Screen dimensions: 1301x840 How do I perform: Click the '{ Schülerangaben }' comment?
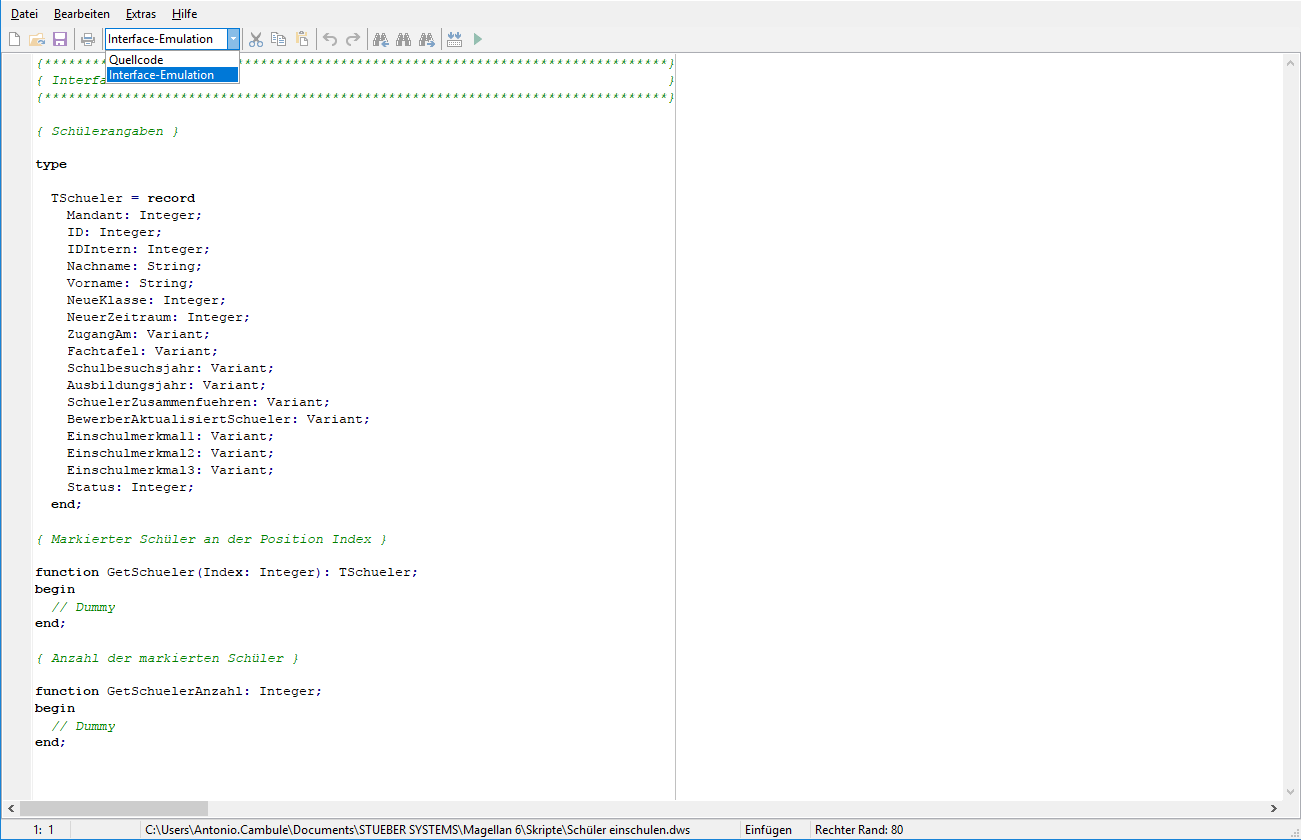[x=107, y=131]
